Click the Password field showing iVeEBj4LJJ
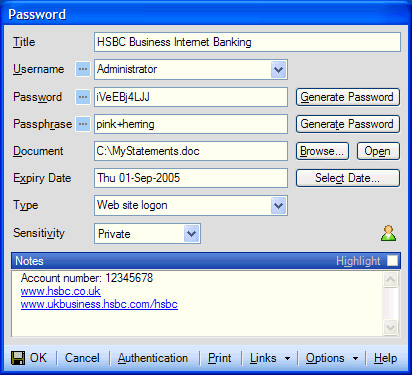Viewport: 412px width, 375px height. pyautogui.click(x=191, y=97)
